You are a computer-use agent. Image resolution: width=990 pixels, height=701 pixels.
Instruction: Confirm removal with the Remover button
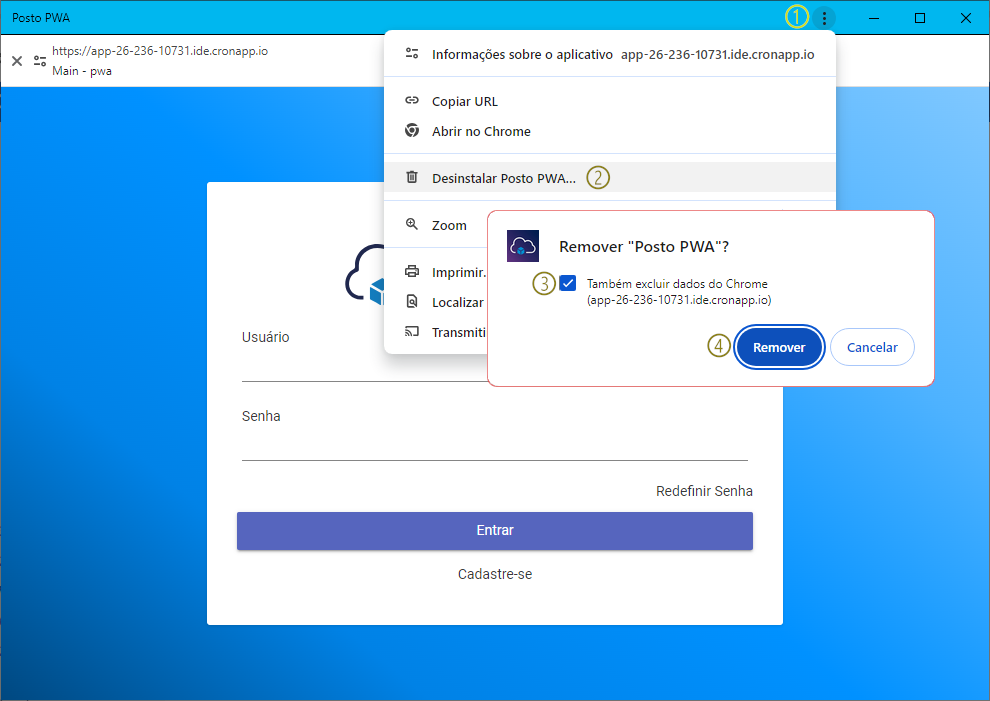coord(779,347)
